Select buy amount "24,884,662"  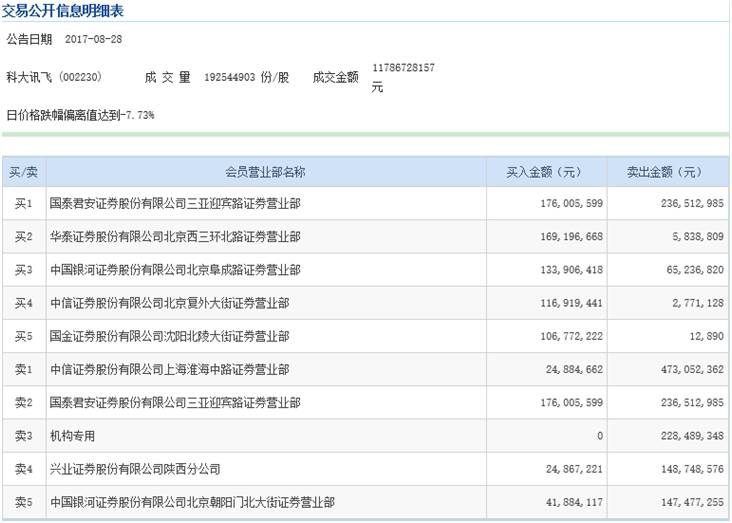point(574,369)
